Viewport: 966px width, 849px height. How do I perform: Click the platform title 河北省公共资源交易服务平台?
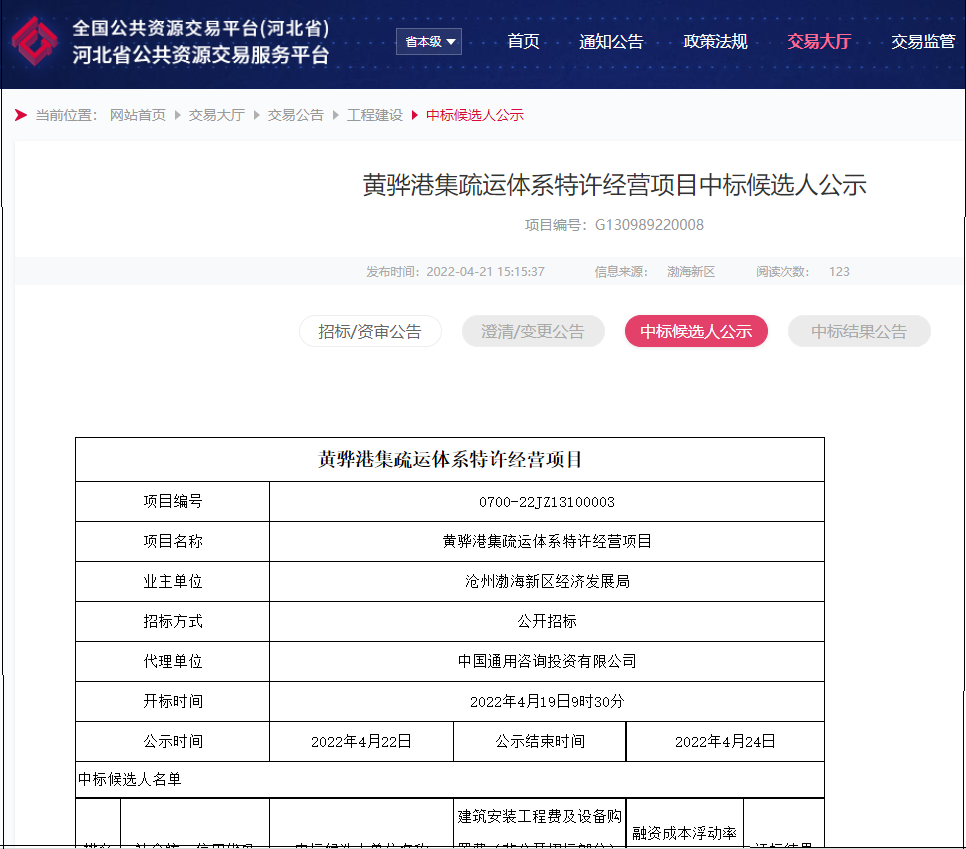(x=200, y=56)
